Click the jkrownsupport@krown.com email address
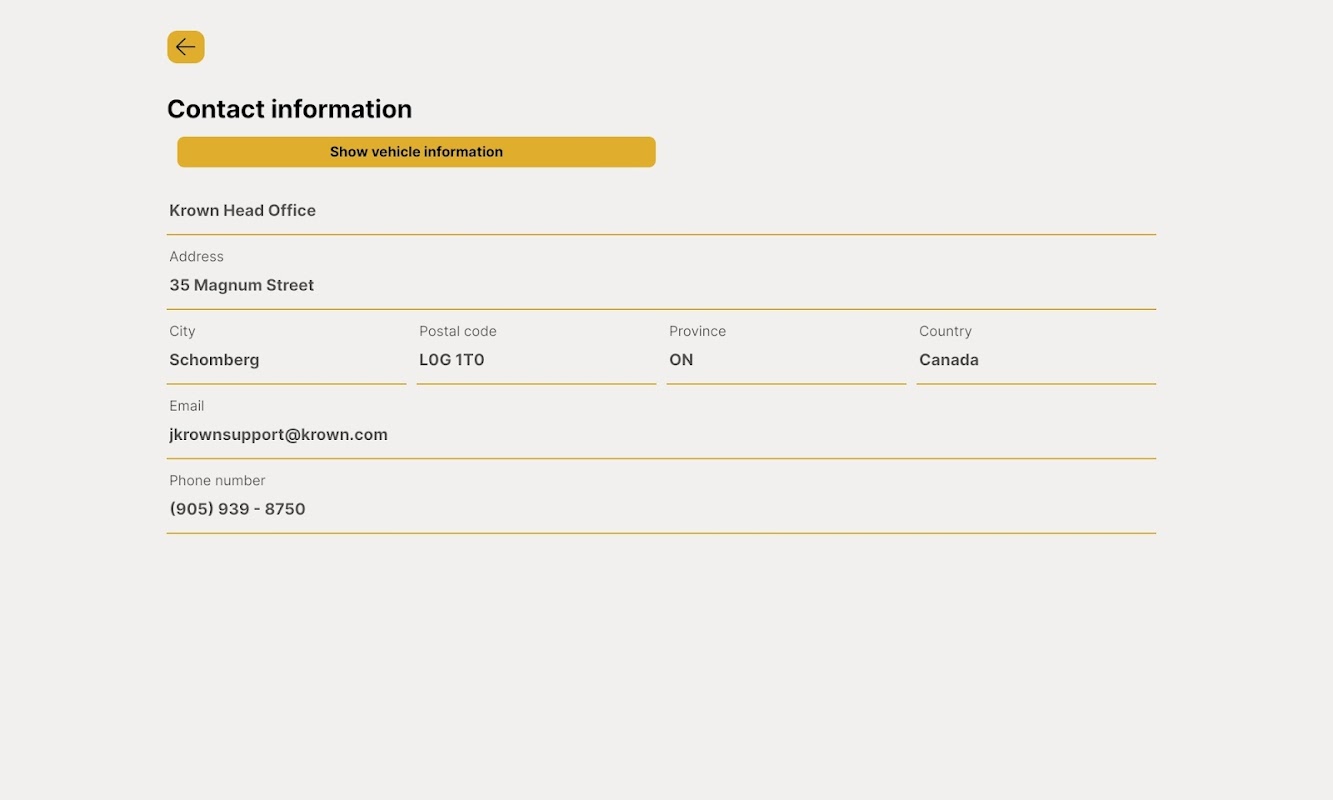Image resolution: width=1333 pixels, height=800 pixels. pyautogui.click(x=278, y=435)
